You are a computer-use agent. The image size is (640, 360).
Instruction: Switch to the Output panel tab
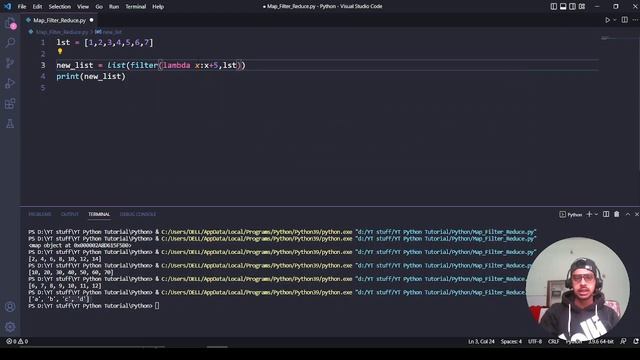pos(69,214)
